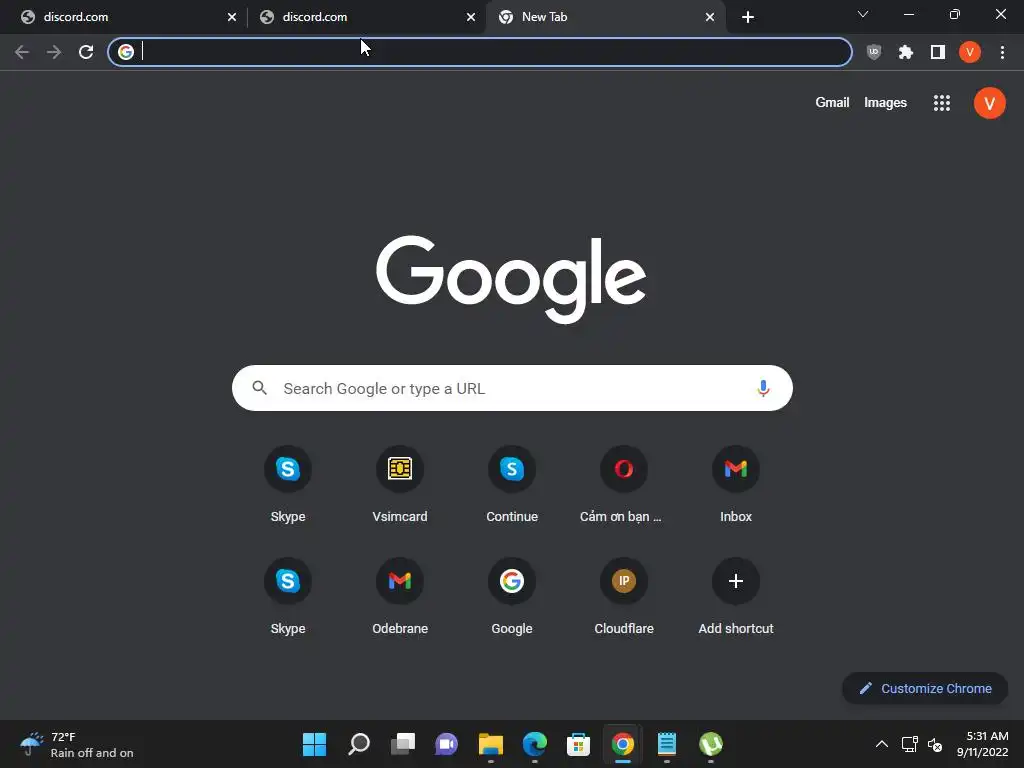Click the browser back arrow

click(22, 52)
